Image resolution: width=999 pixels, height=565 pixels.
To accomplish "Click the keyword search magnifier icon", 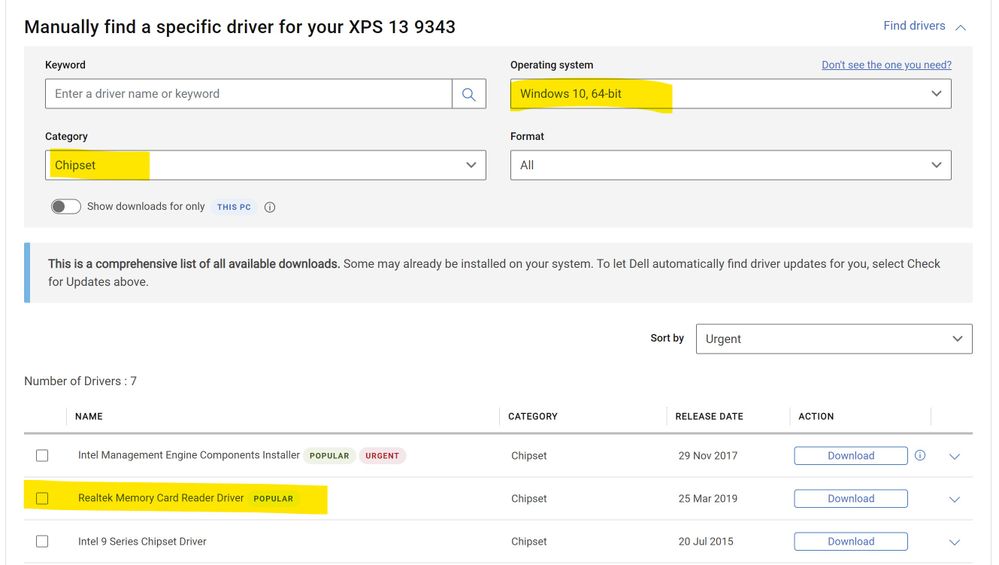I will pyautogui.click(x=469, y=94).
